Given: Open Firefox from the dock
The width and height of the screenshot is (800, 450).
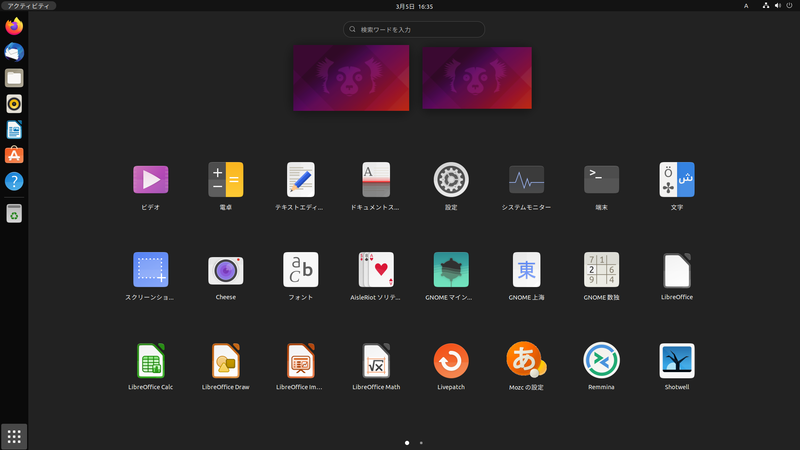Looking at the screenshot, I should [x=14, y=26].
